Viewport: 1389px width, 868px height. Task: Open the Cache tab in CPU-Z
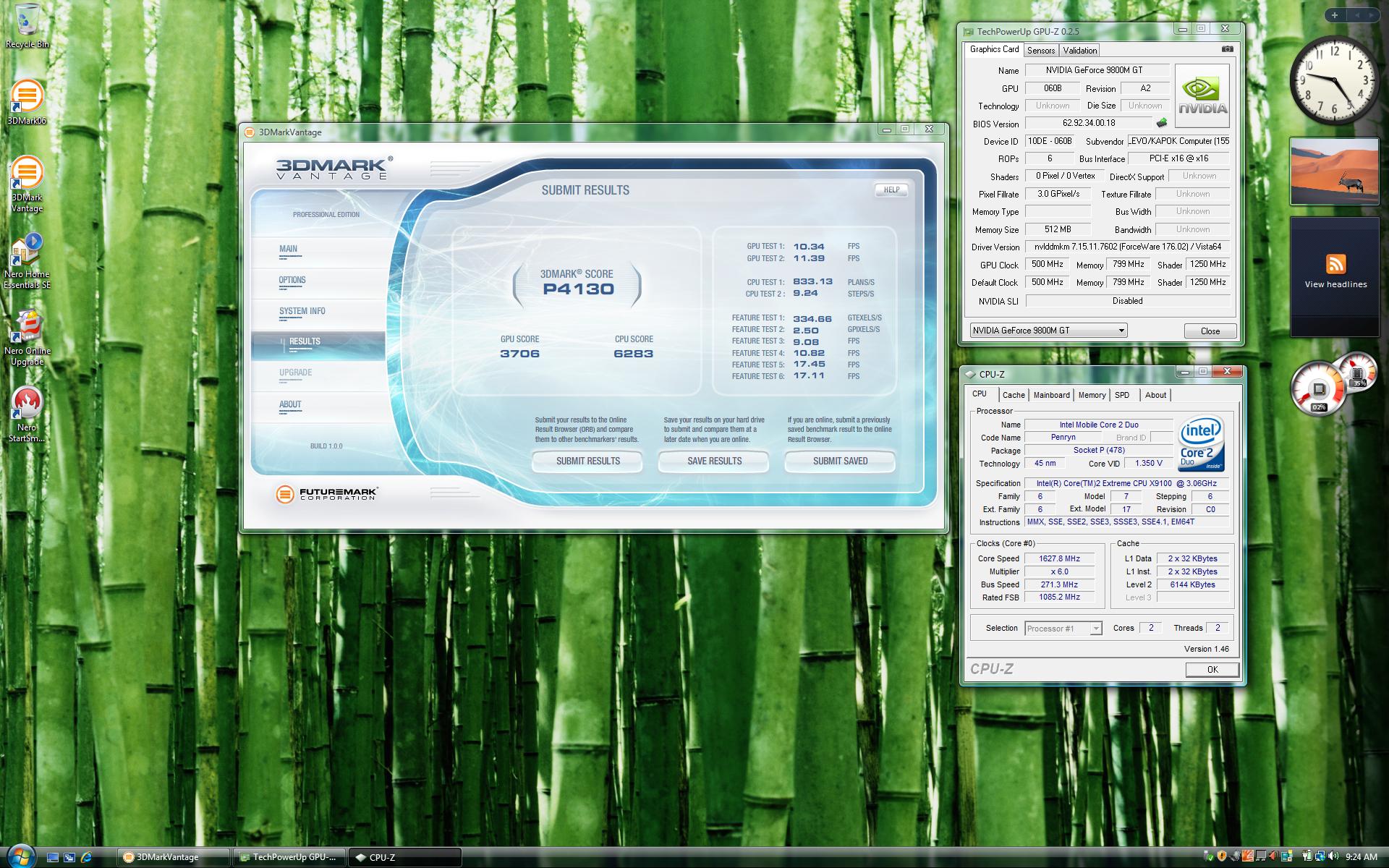[x=1014, y=395]
